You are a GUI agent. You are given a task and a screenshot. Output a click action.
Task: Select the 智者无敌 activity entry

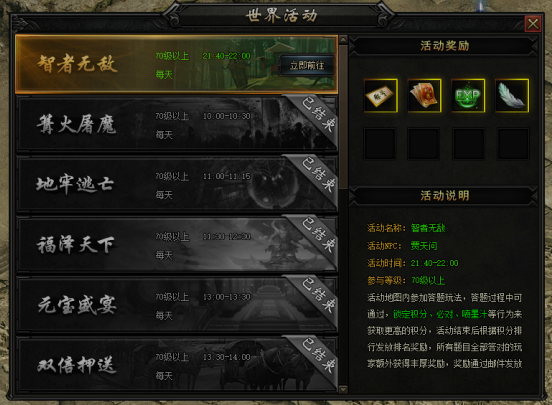pyautogui.click(x=176, y=64)
